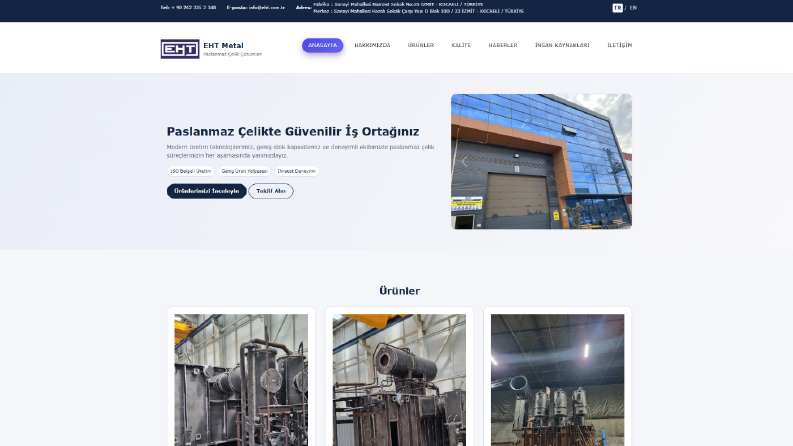
Task: Select the Geniş Ürün Yelpazesi tag
Action: (244, 171)
